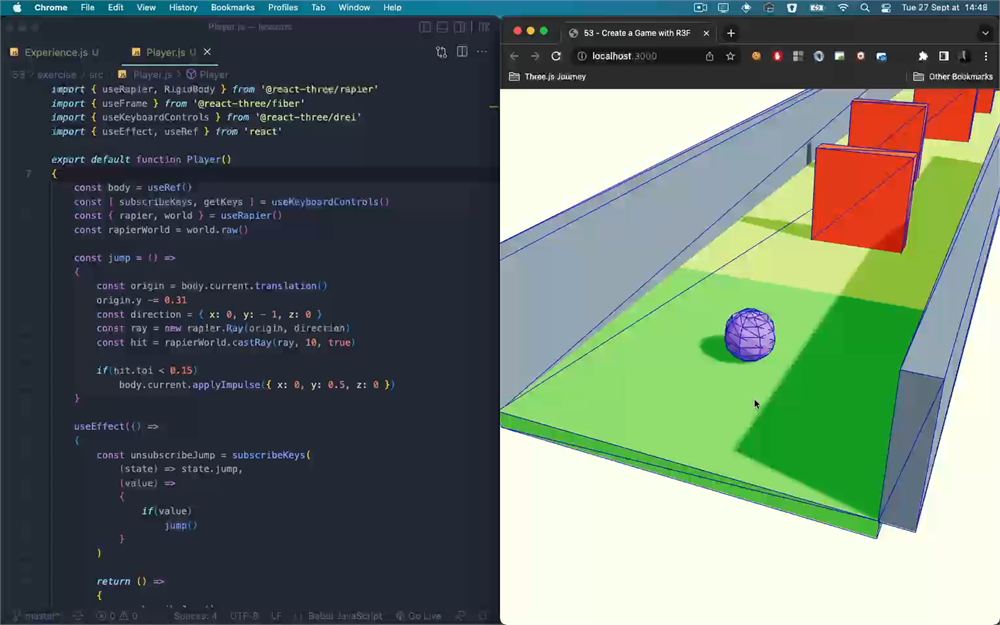1000x625 pixels.
Task: Click 'src' folder in breadcrumb
Action: coord(96,75)
